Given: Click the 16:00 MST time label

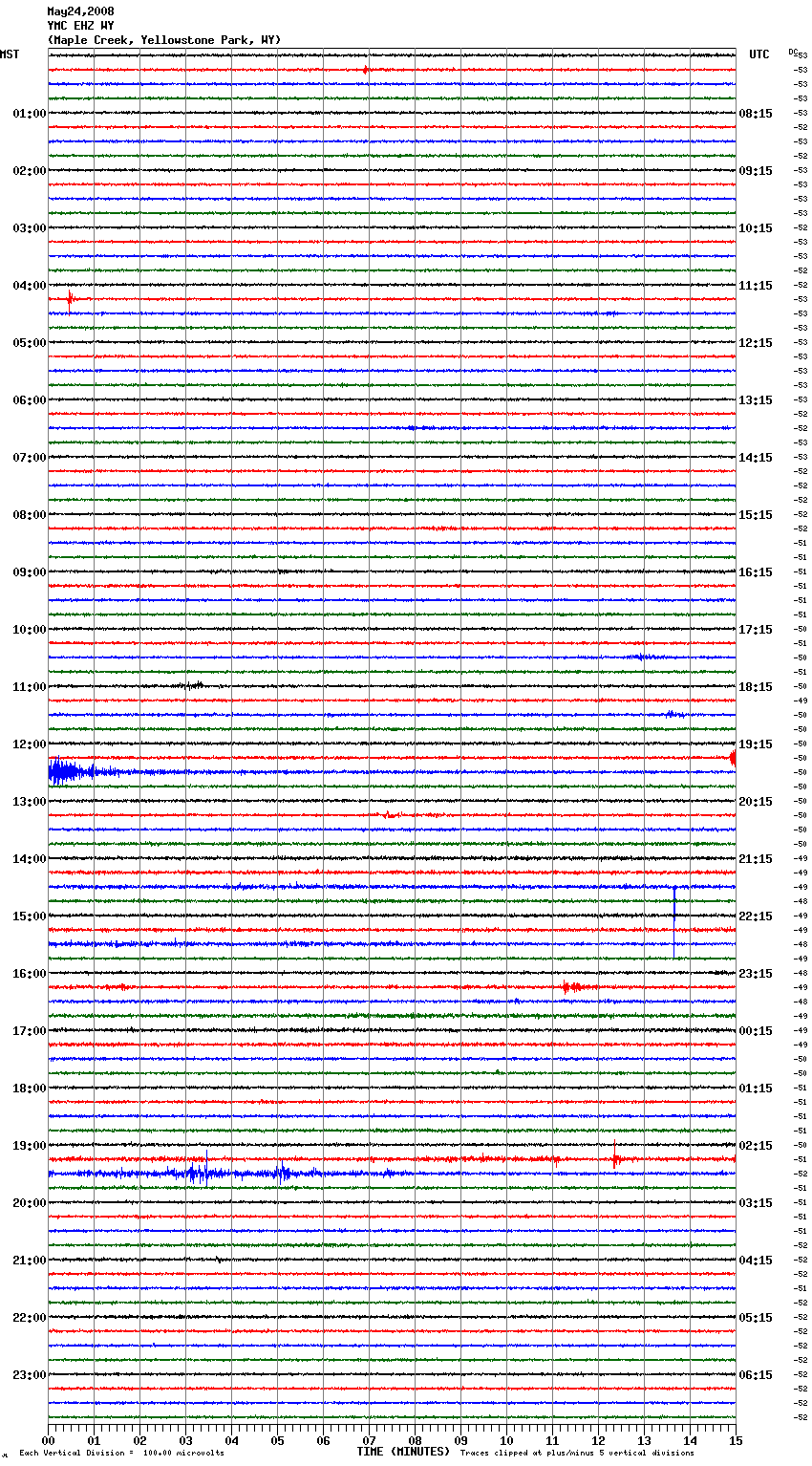Looking at the screenshot, I should click(x=30, y=974).
